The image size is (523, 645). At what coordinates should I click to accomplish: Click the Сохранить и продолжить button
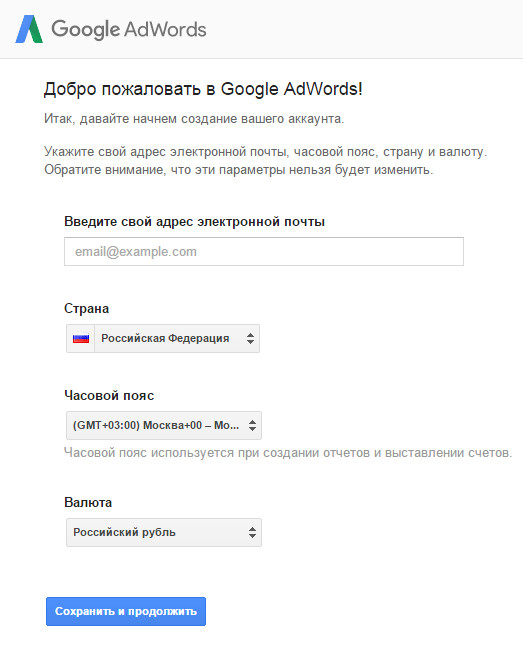coord(126,611)
